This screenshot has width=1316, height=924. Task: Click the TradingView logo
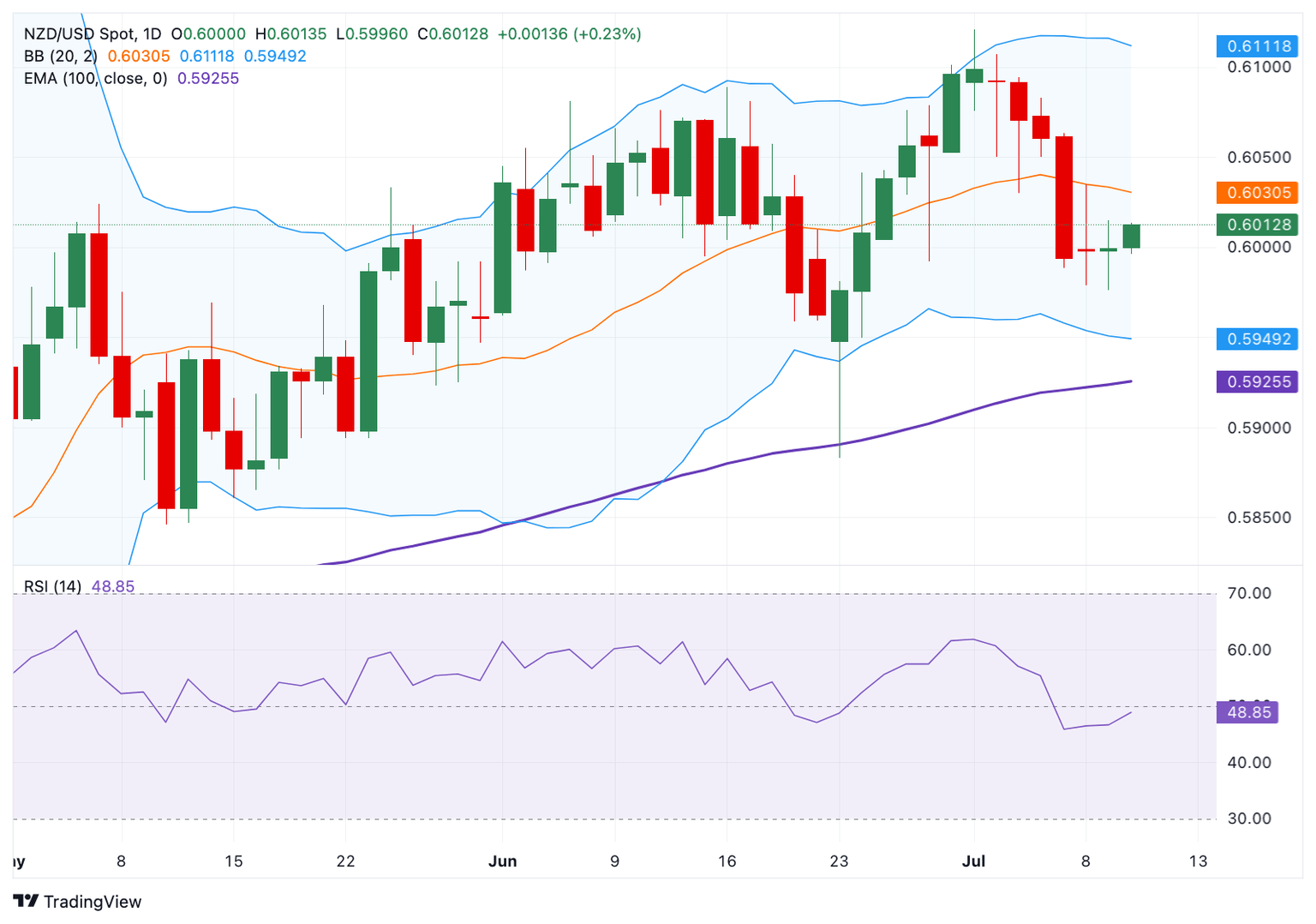[77, 901]
